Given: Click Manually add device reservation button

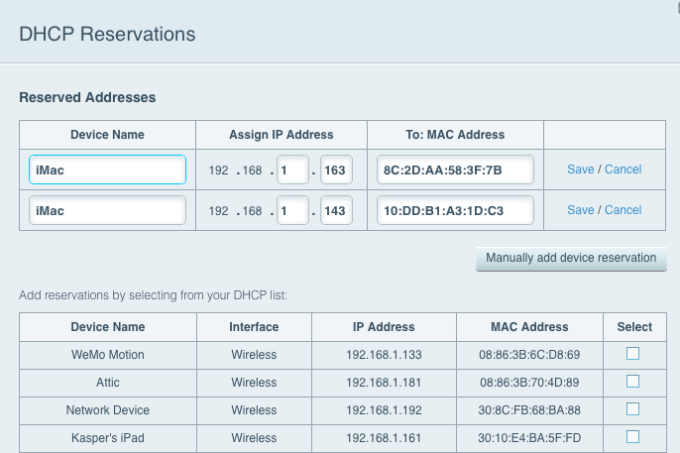Looking at the screenshot, I should pos(570,258).
